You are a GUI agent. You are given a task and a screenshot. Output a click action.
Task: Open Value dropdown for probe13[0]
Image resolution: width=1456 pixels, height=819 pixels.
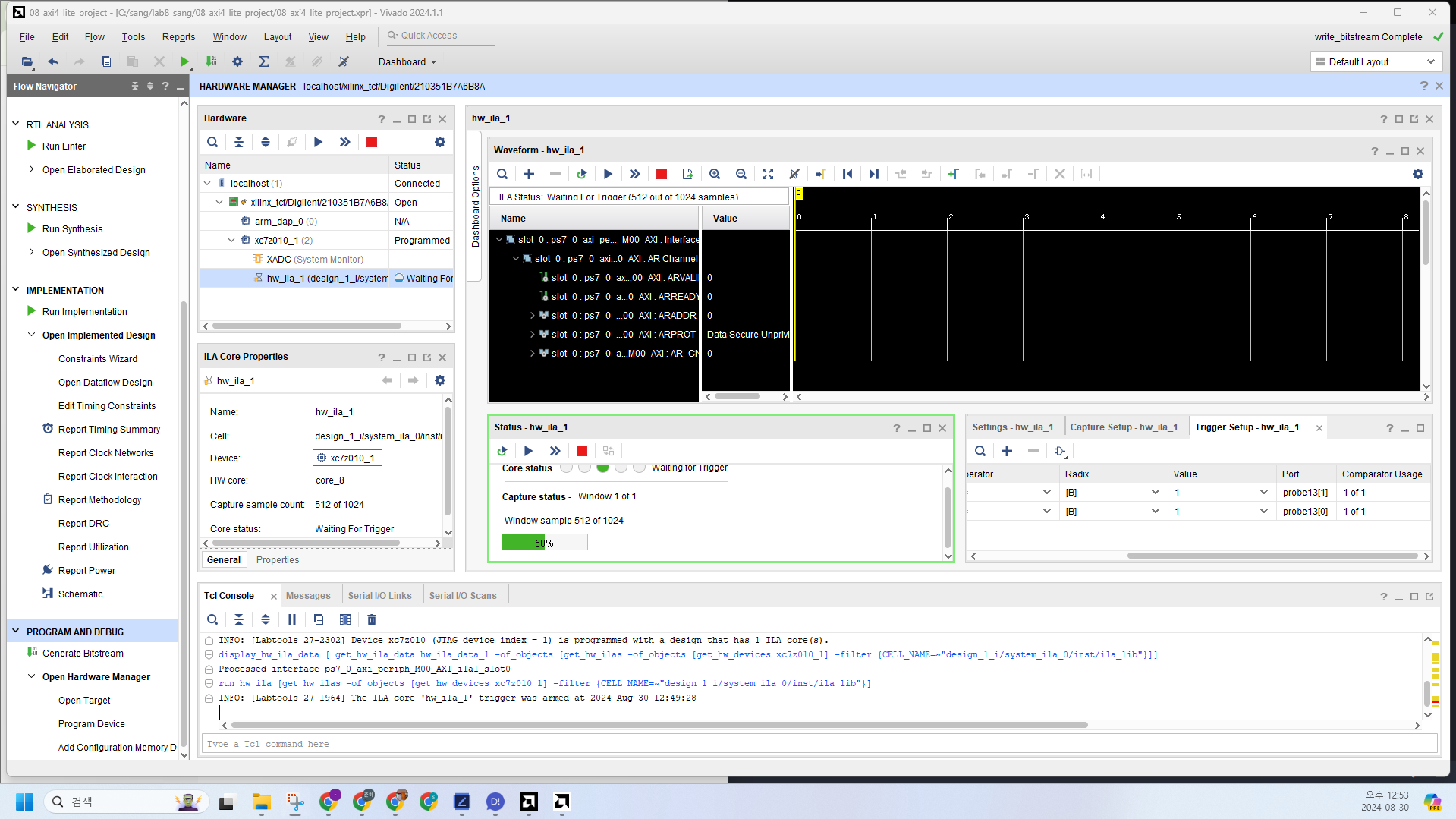pyautogui.click(x=1263, y=512)
